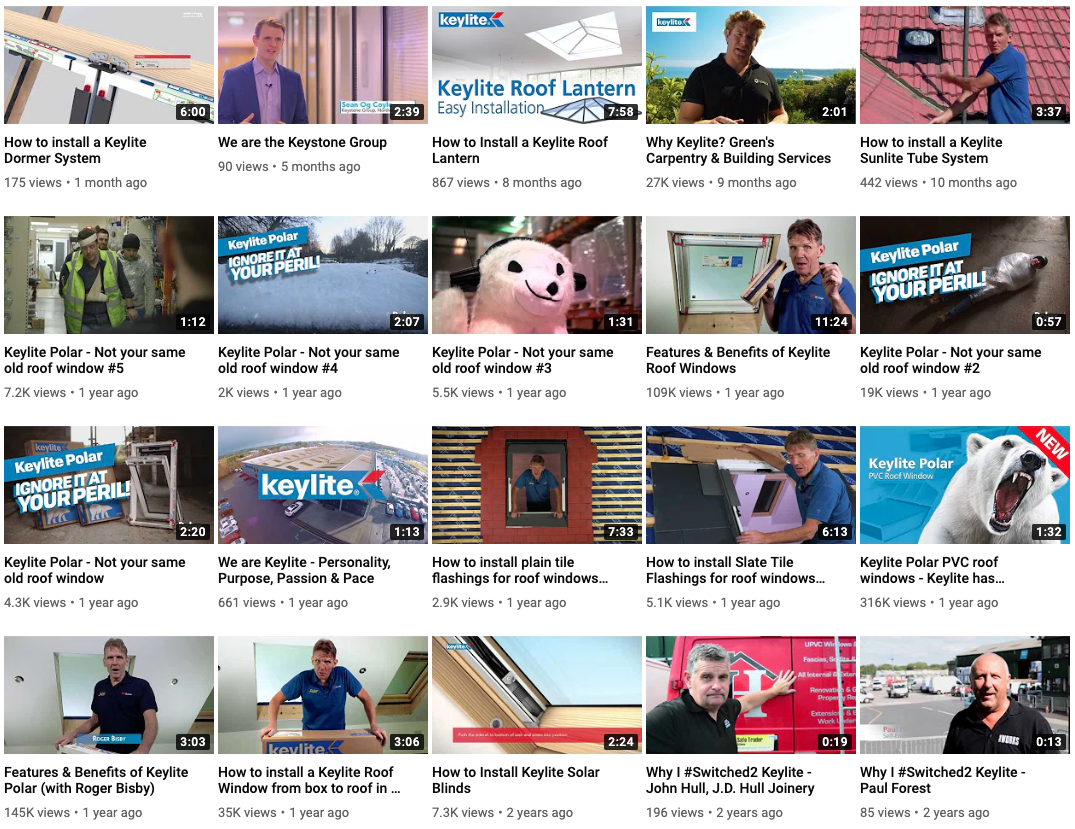Open the pink polar bear video thumbnail

pyautogui.click(x=537, y=275)
